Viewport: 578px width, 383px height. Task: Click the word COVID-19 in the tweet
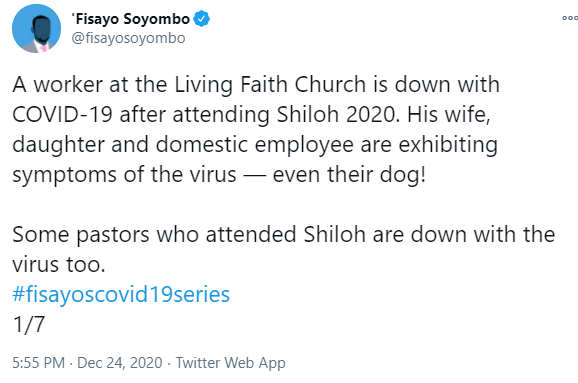click(x=62, y=115)
